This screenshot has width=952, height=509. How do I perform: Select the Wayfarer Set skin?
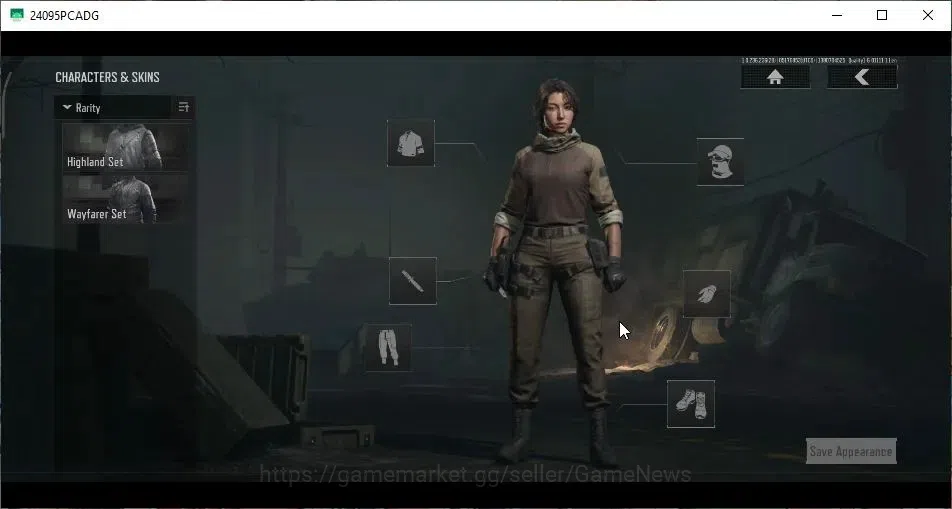point(125,199)
